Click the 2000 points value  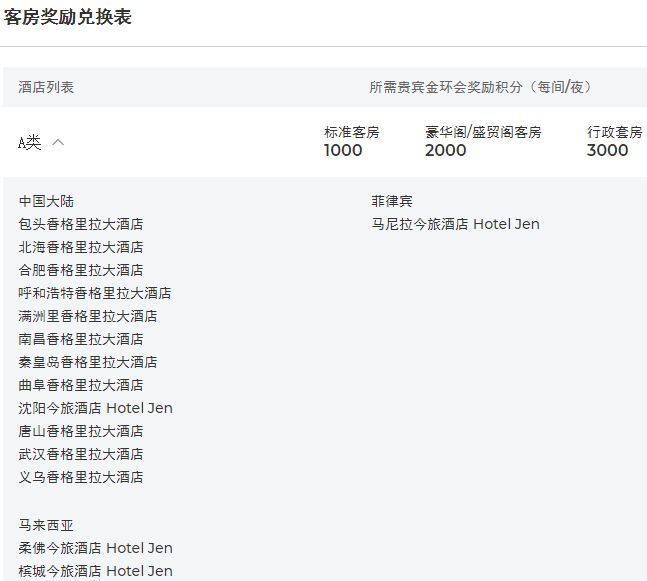coord(446,150)
